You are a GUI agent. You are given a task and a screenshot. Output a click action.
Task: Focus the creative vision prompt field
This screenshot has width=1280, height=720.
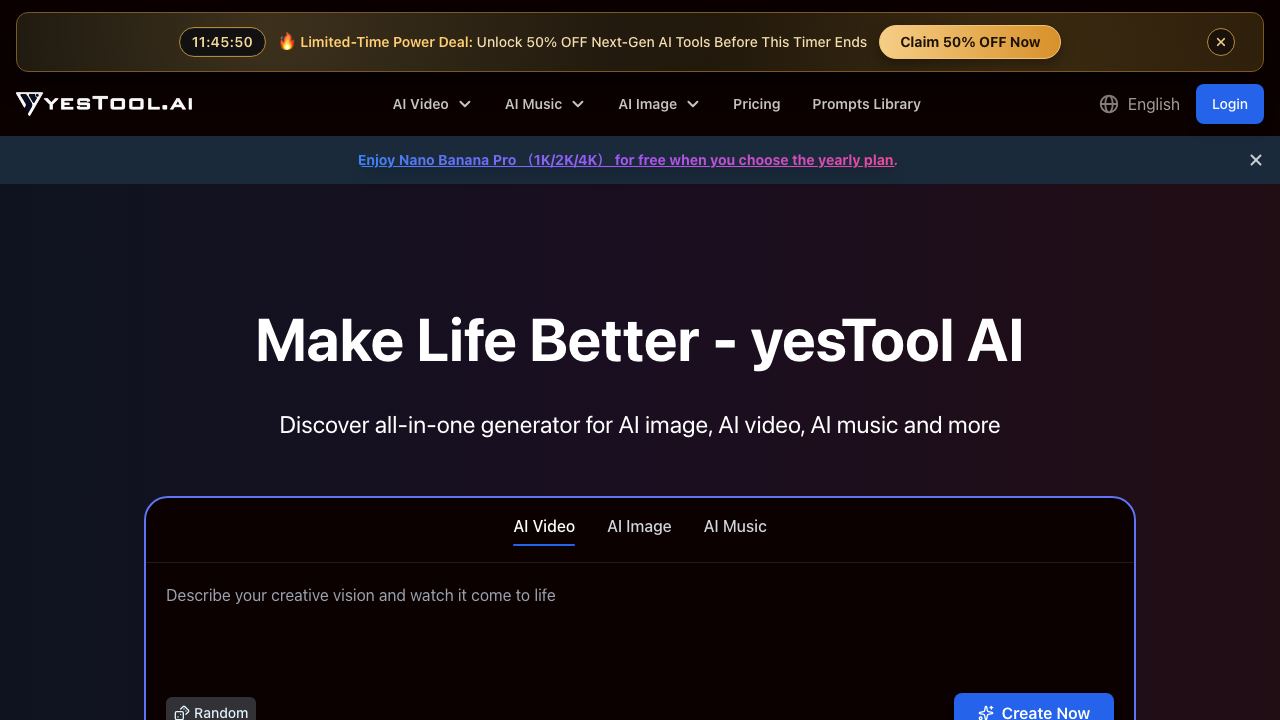640,625
